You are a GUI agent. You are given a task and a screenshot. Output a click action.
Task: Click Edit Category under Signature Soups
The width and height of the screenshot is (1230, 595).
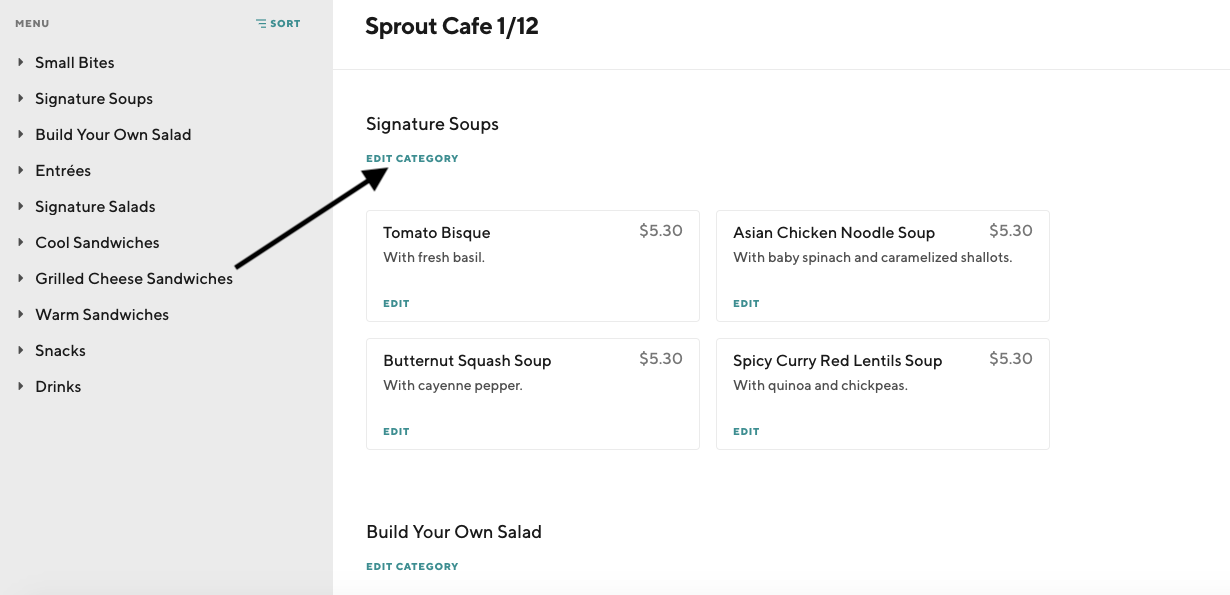tap(412, 159)
